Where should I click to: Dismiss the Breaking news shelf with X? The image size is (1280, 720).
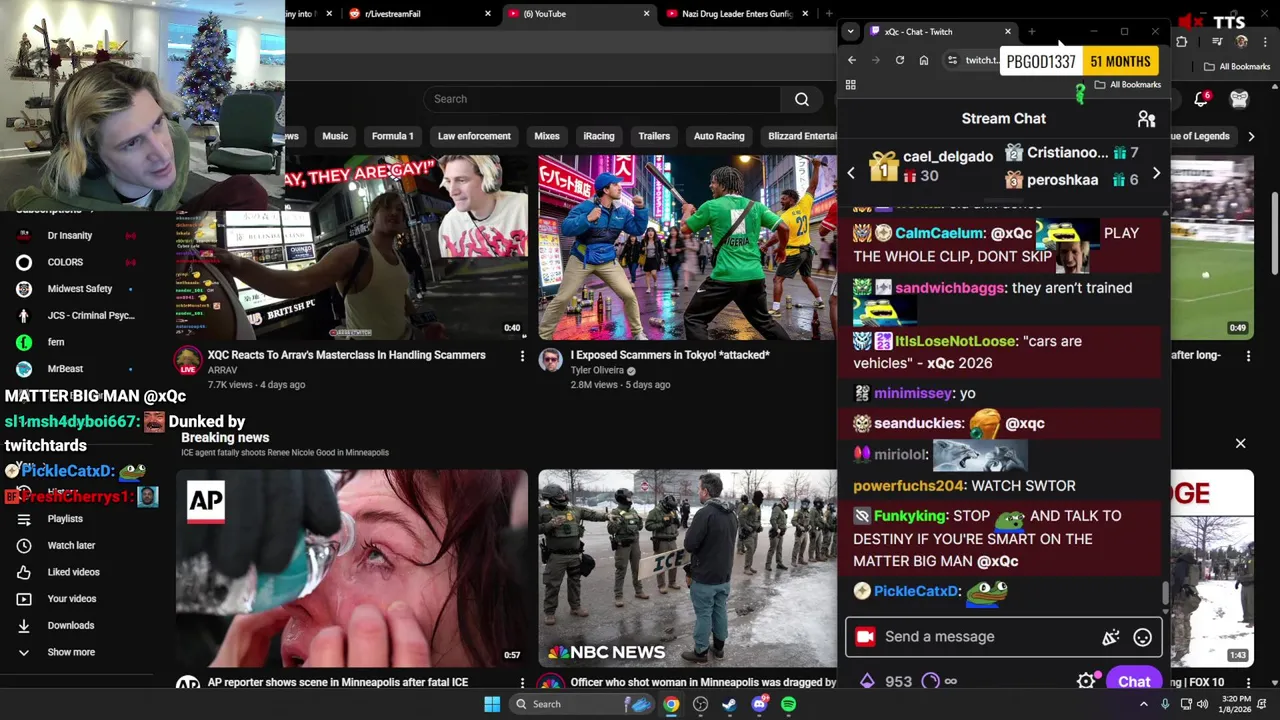(1240, 443)
